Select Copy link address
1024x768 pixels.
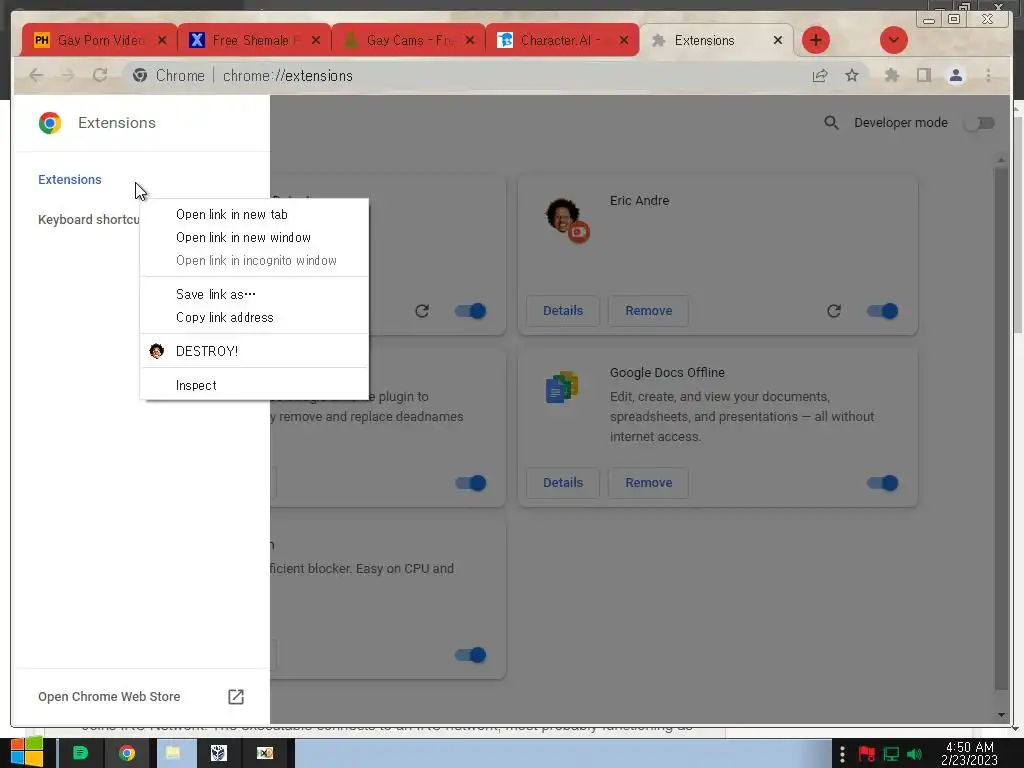coord(255,317)
